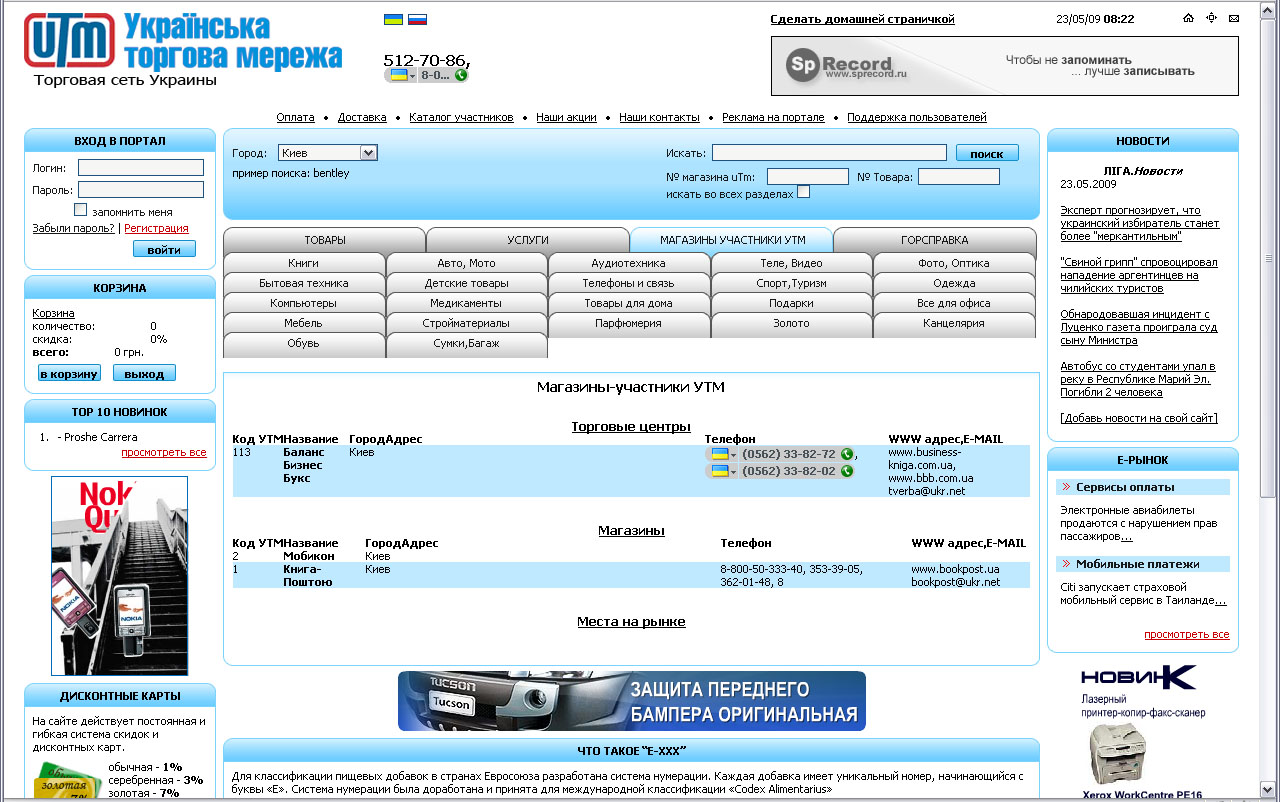Viewport: 1280px width, 802px height.
Task: Click green call icon next to (0562) 33-82-72
Action: [847, 454]
